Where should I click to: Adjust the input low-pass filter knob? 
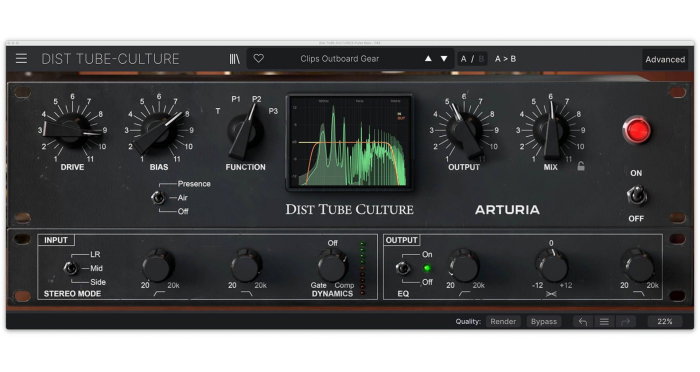click(246, 266)
